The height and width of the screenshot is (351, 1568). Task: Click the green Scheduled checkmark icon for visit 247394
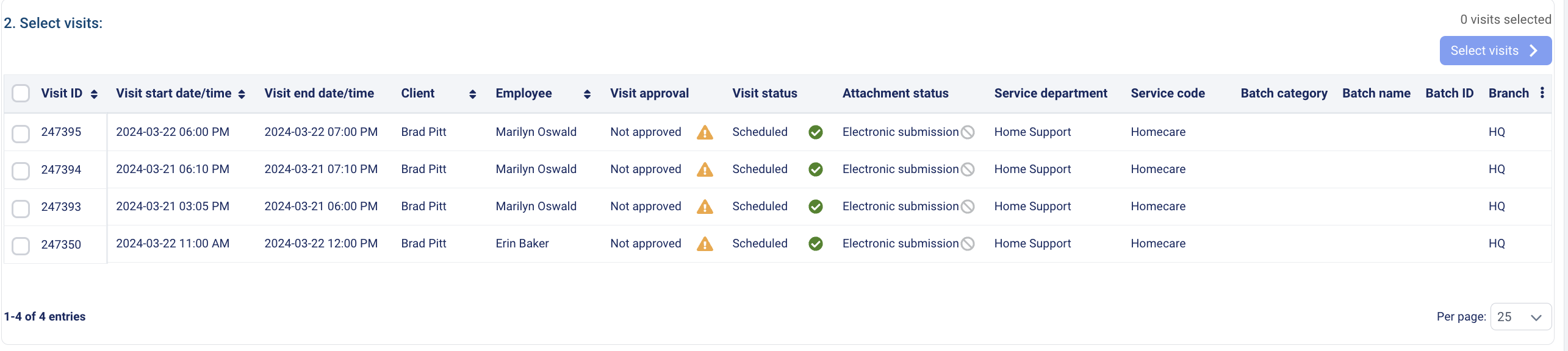point(816,169)
